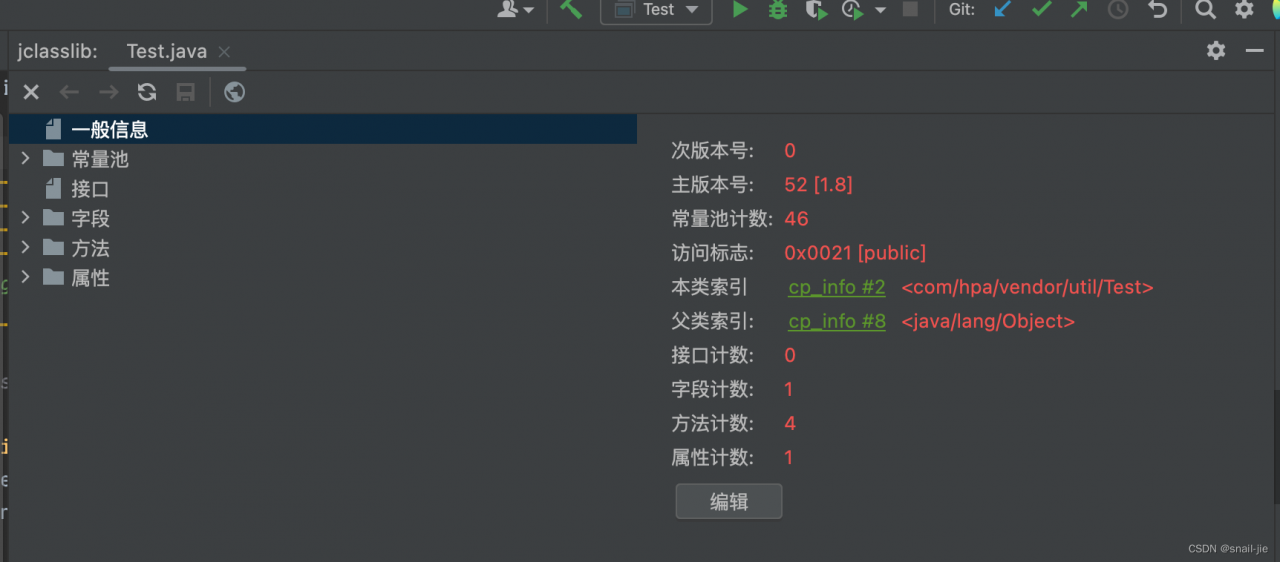Screen dimensions: 1280x562
Task: Navigate back in jclasslib toolbar
Action: click(x=69, y=92)
